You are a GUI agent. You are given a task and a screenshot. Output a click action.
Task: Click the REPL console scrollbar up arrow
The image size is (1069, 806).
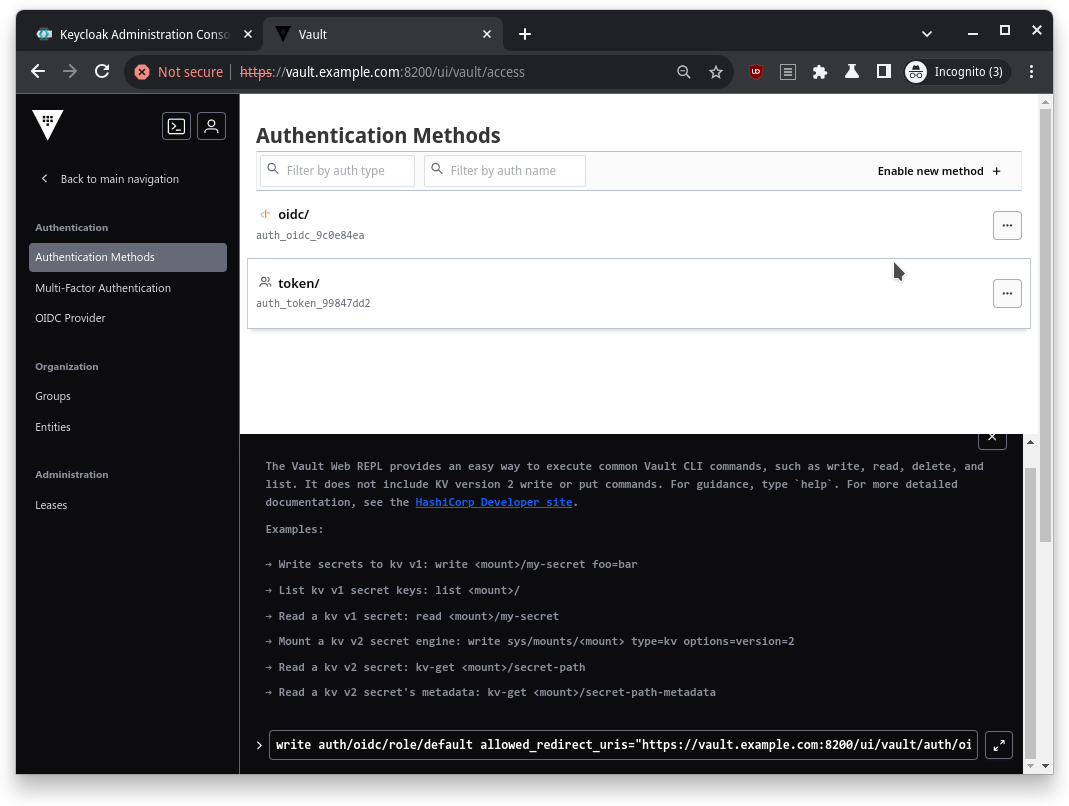[x=1030, y=443]
